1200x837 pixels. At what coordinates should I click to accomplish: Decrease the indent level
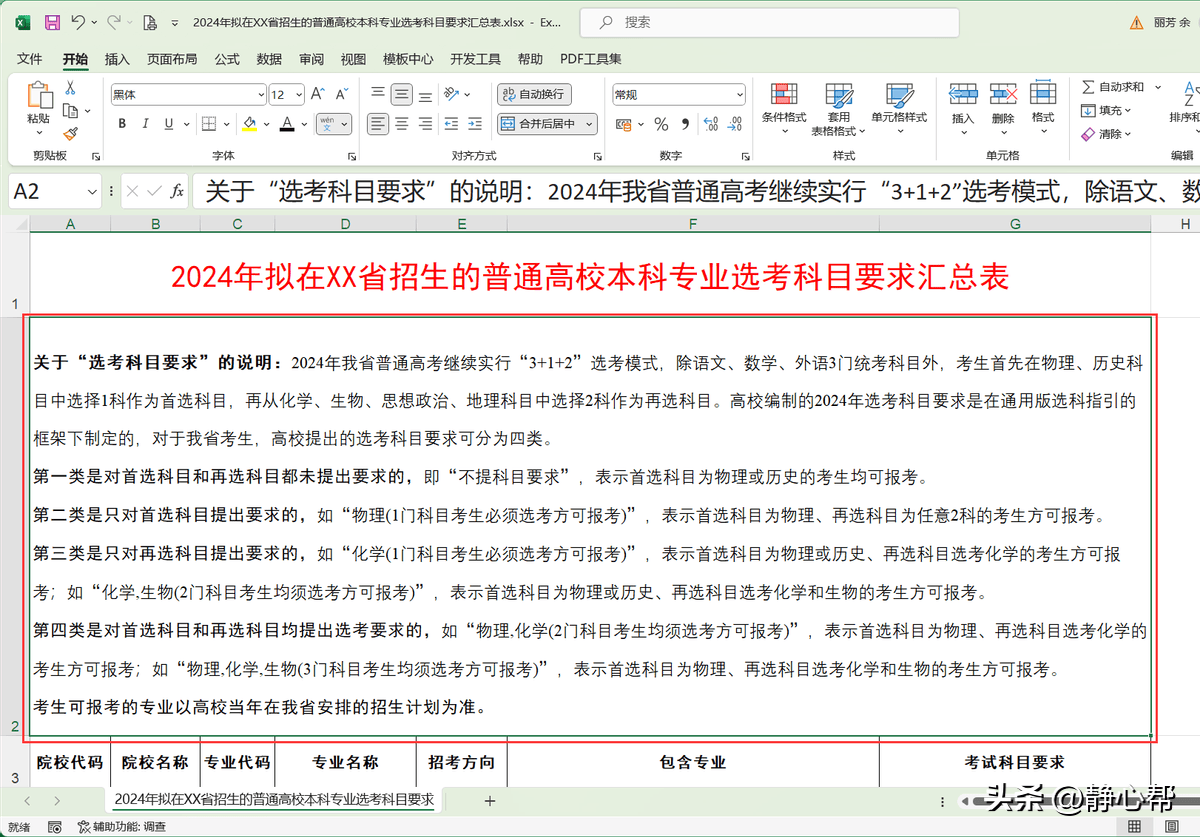451,124
